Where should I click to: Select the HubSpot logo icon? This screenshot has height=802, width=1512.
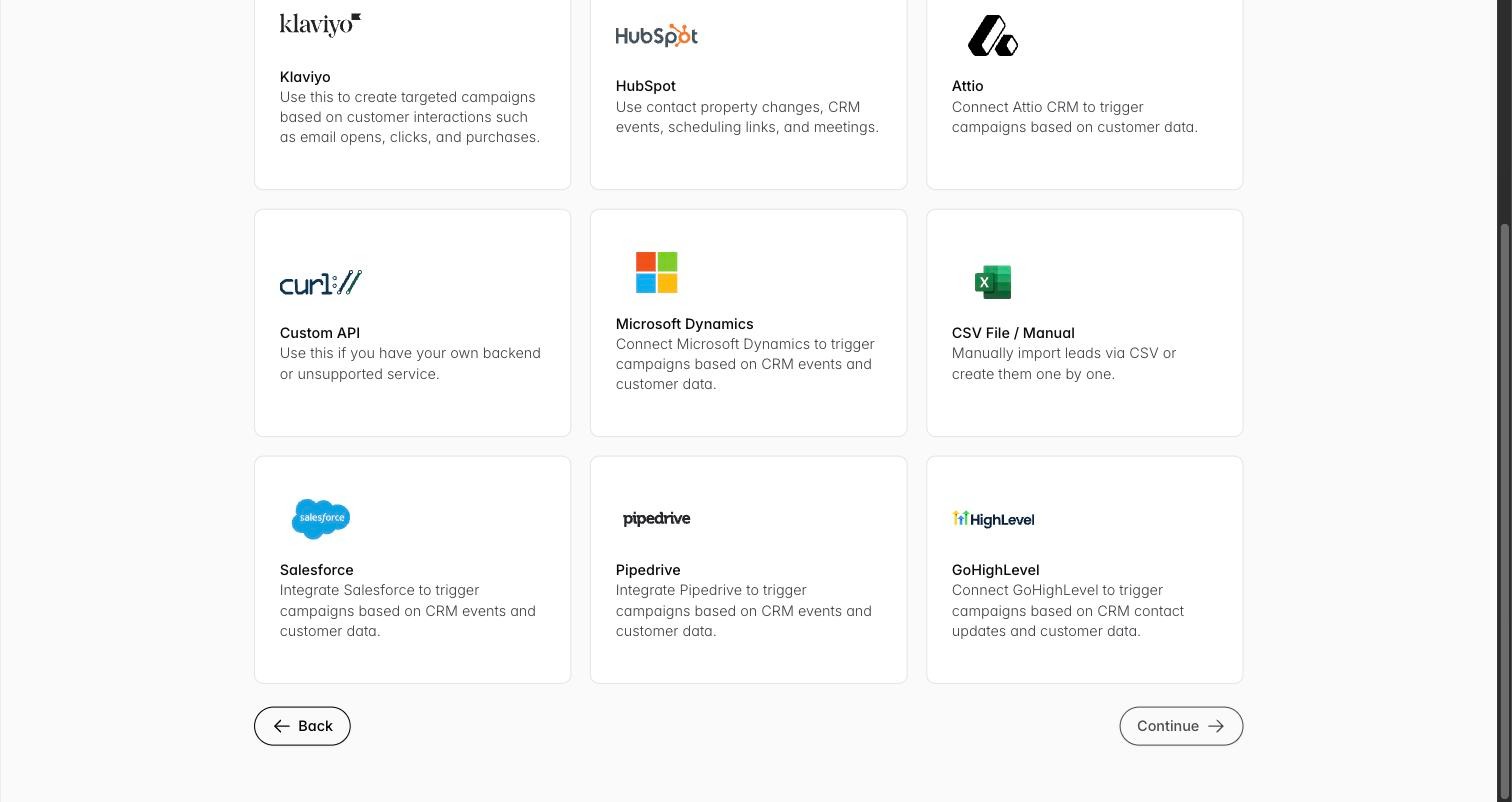[x=656, y=35]
